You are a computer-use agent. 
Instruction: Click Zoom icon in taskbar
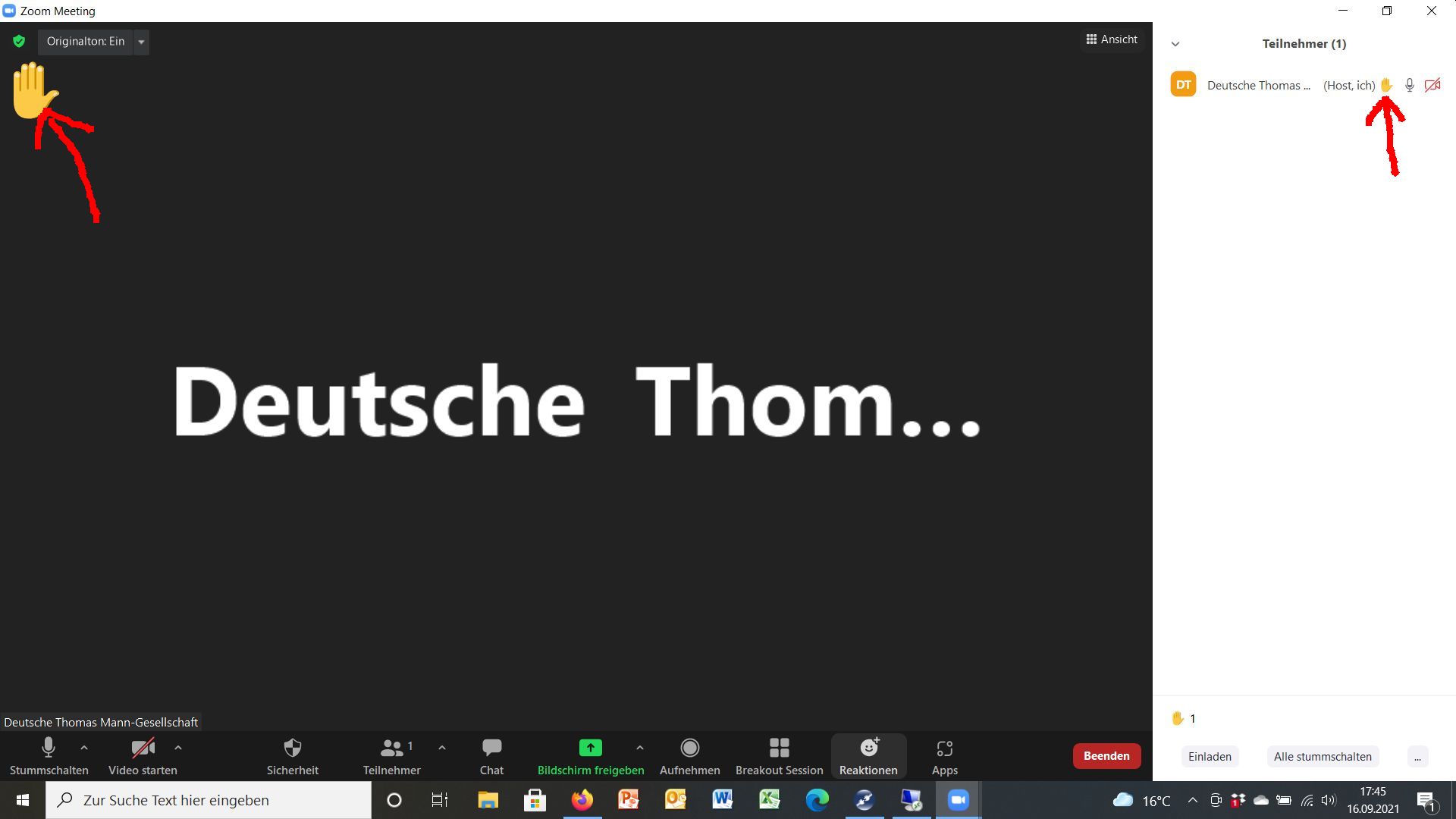pos(959,800)
